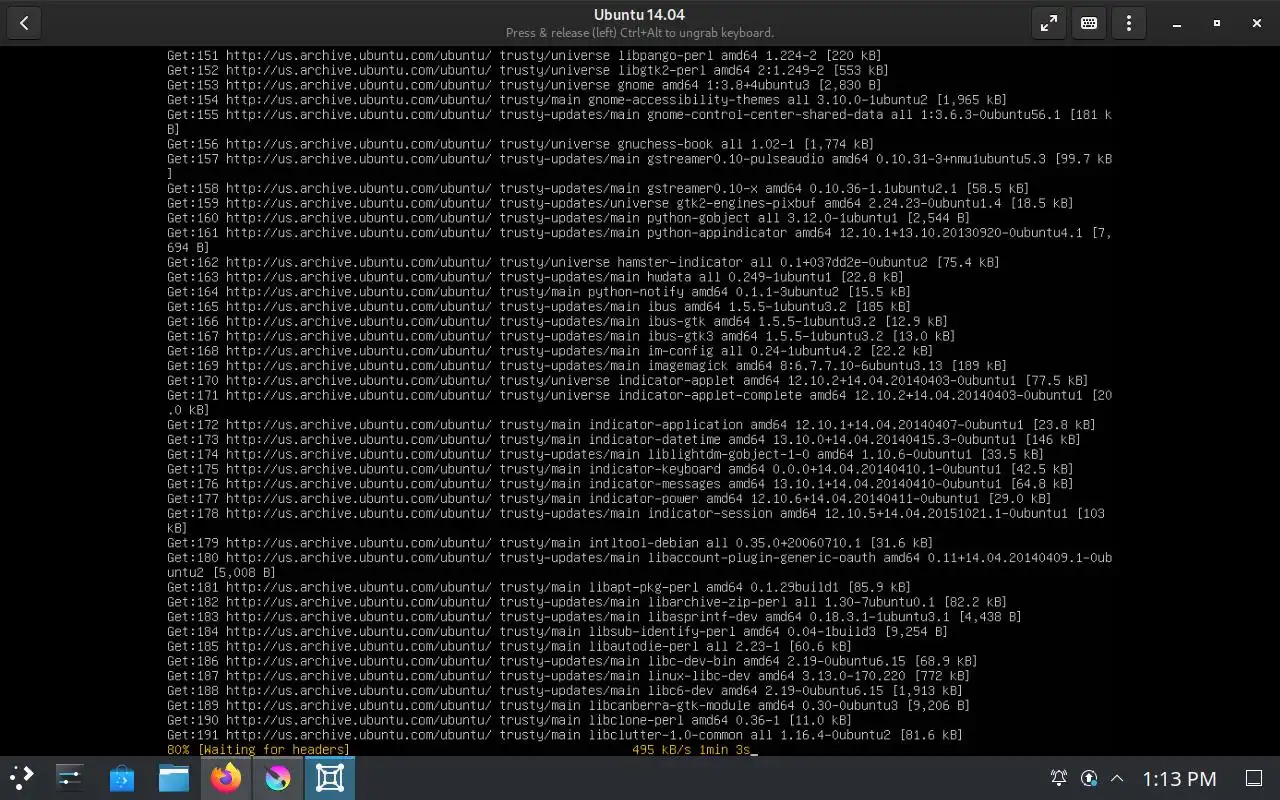Expand hidden system tray icons arrow
Image resolution: width=1280 pixels, height=800 pixels.
coord(1117,778)
